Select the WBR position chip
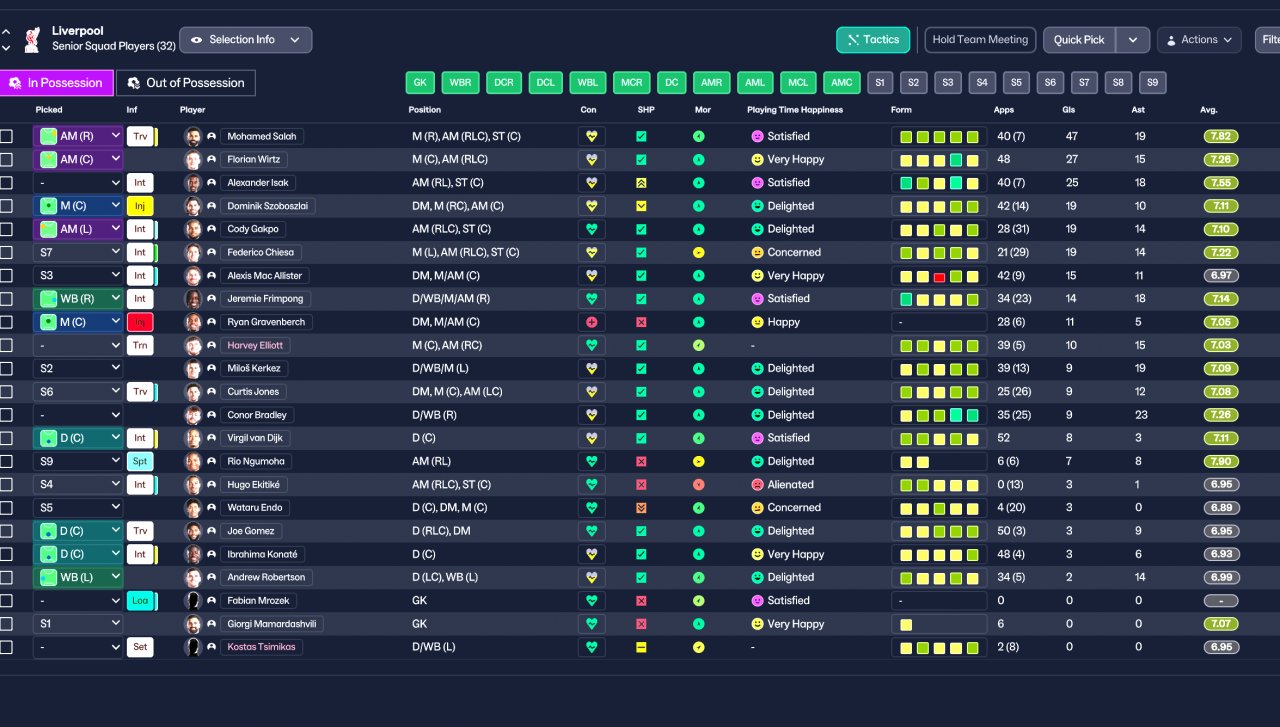 [x=460, y=83]
